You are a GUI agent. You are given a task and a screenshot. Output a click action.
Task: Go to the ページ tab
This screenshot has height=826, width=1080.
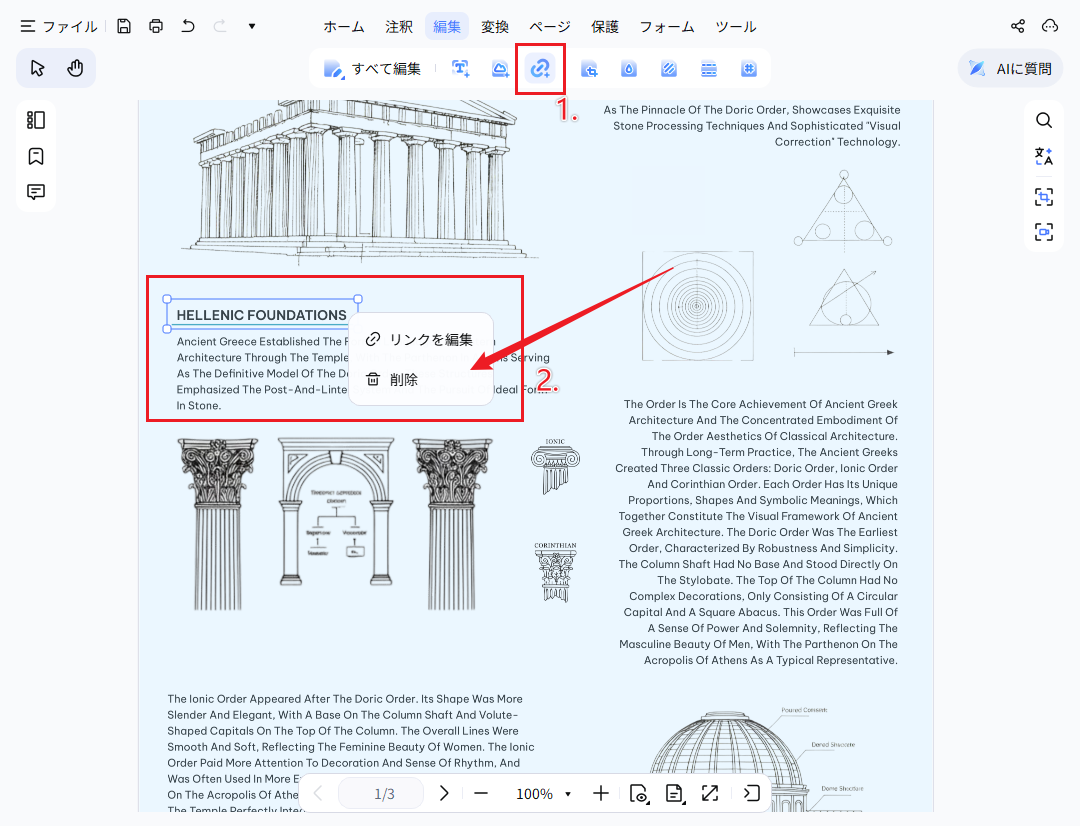click(x=550, y=27)
